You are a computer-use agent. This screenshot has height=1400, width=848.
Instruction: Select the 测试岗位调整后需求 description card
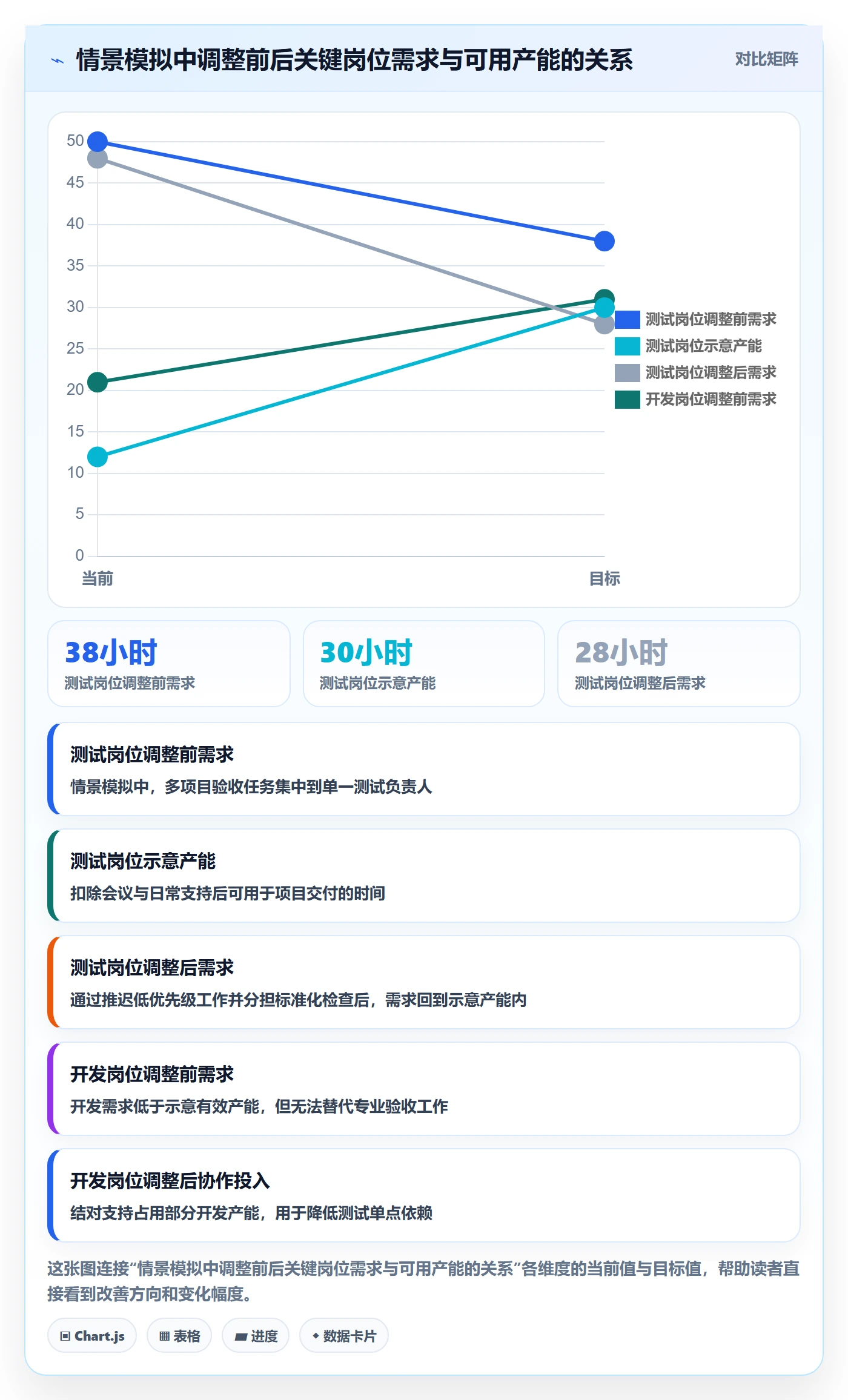[x=424, y=982]
